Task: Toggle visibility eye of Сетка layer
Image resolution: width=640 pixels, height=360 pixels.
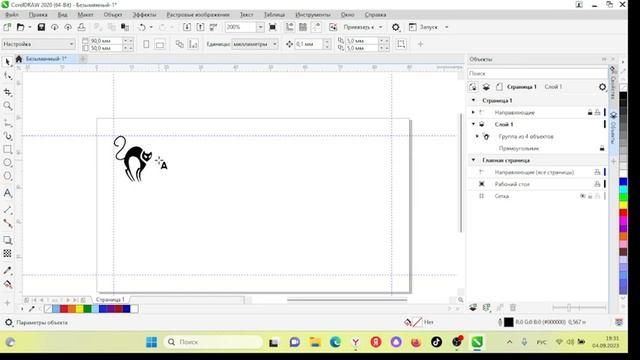Action: coord(583,196)
